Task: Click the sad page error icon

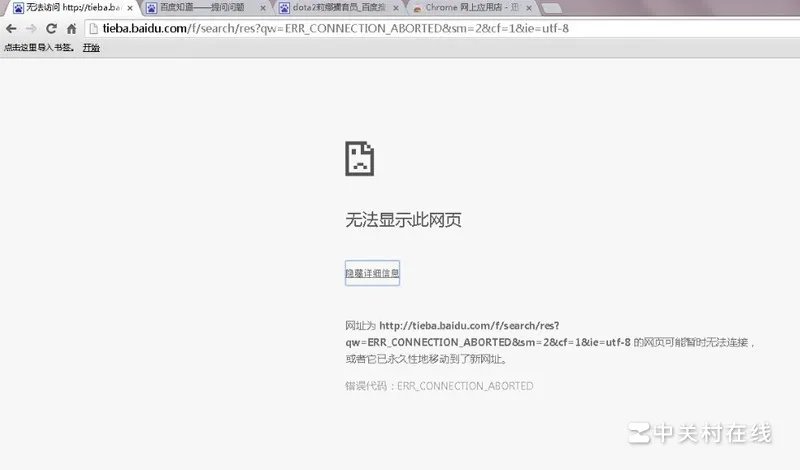Action: tap(360, 159)
